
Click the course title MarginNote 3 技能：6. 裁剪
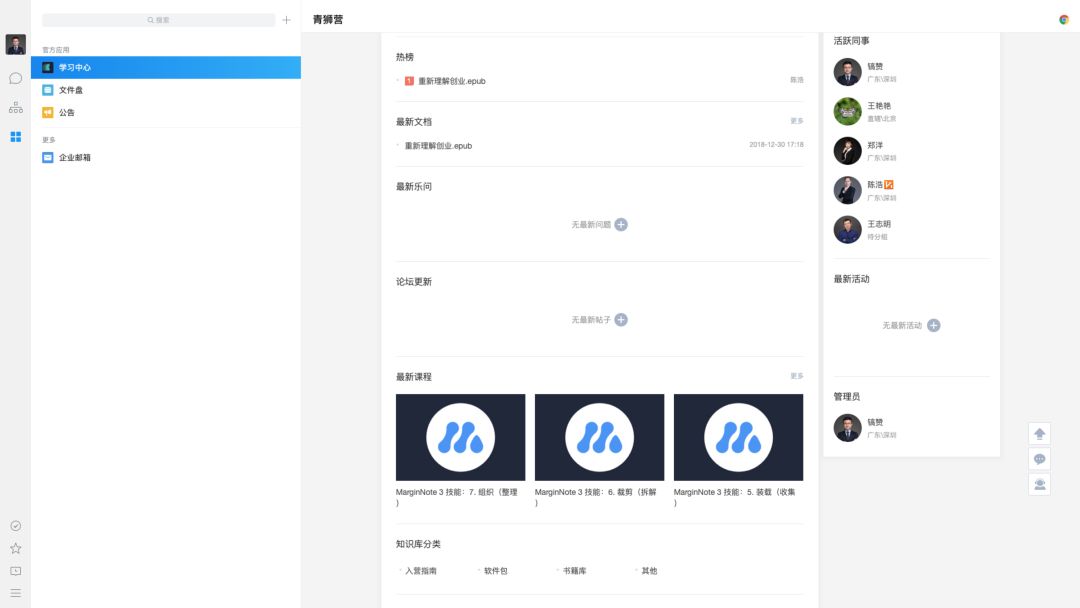[596, 497]
